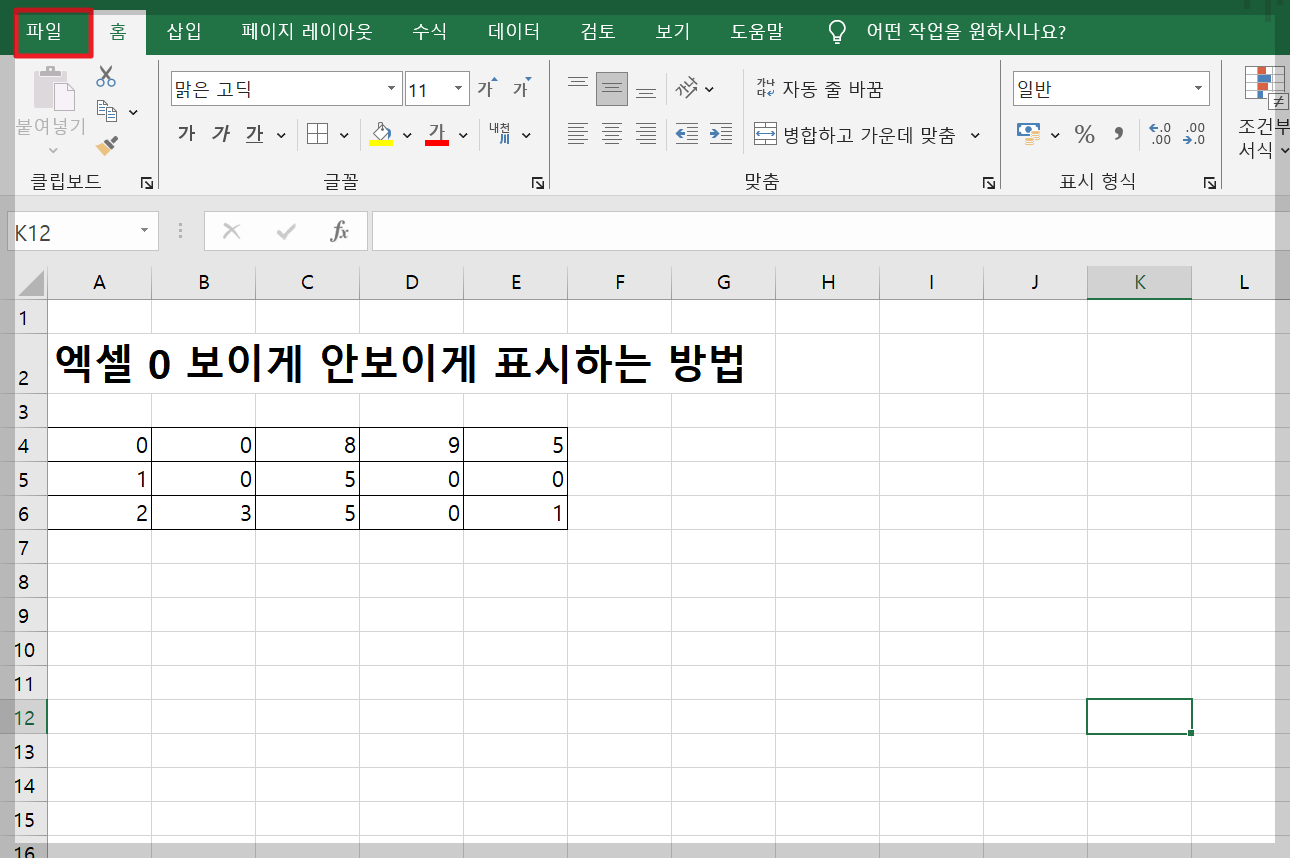Apply Percent Style from number format group

coord(1084,135)
